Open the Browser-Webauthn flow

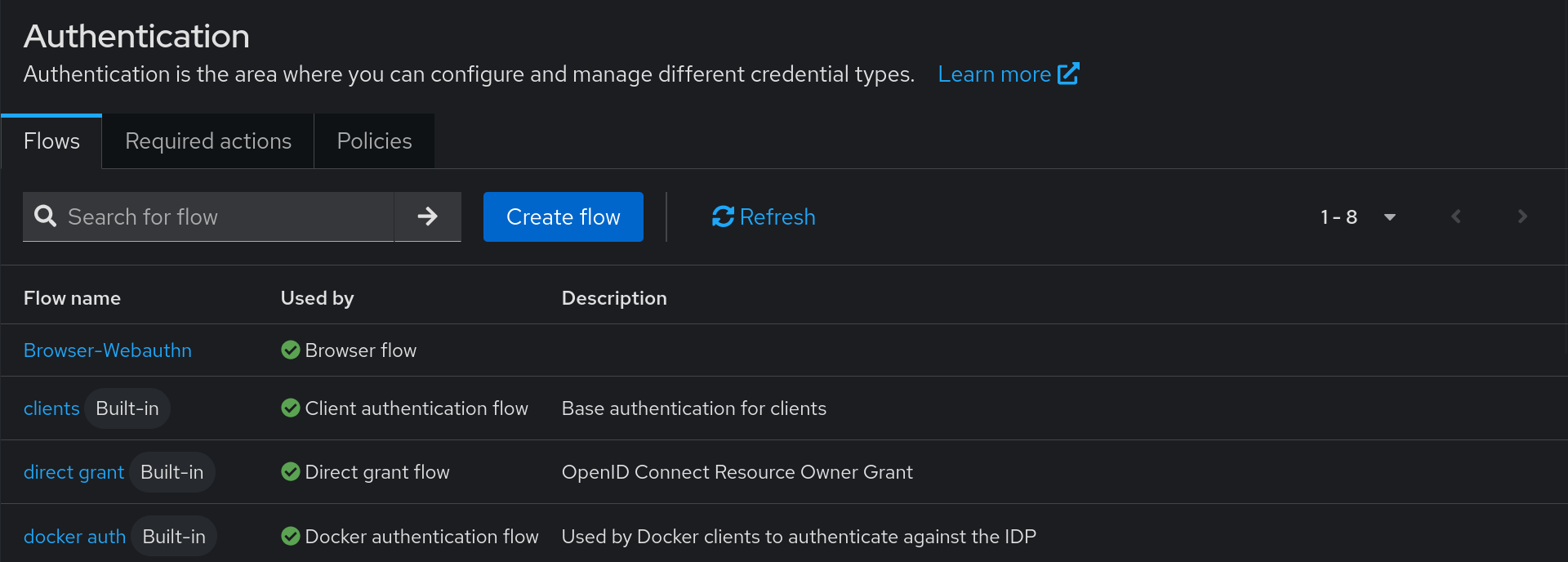[108, 350]
